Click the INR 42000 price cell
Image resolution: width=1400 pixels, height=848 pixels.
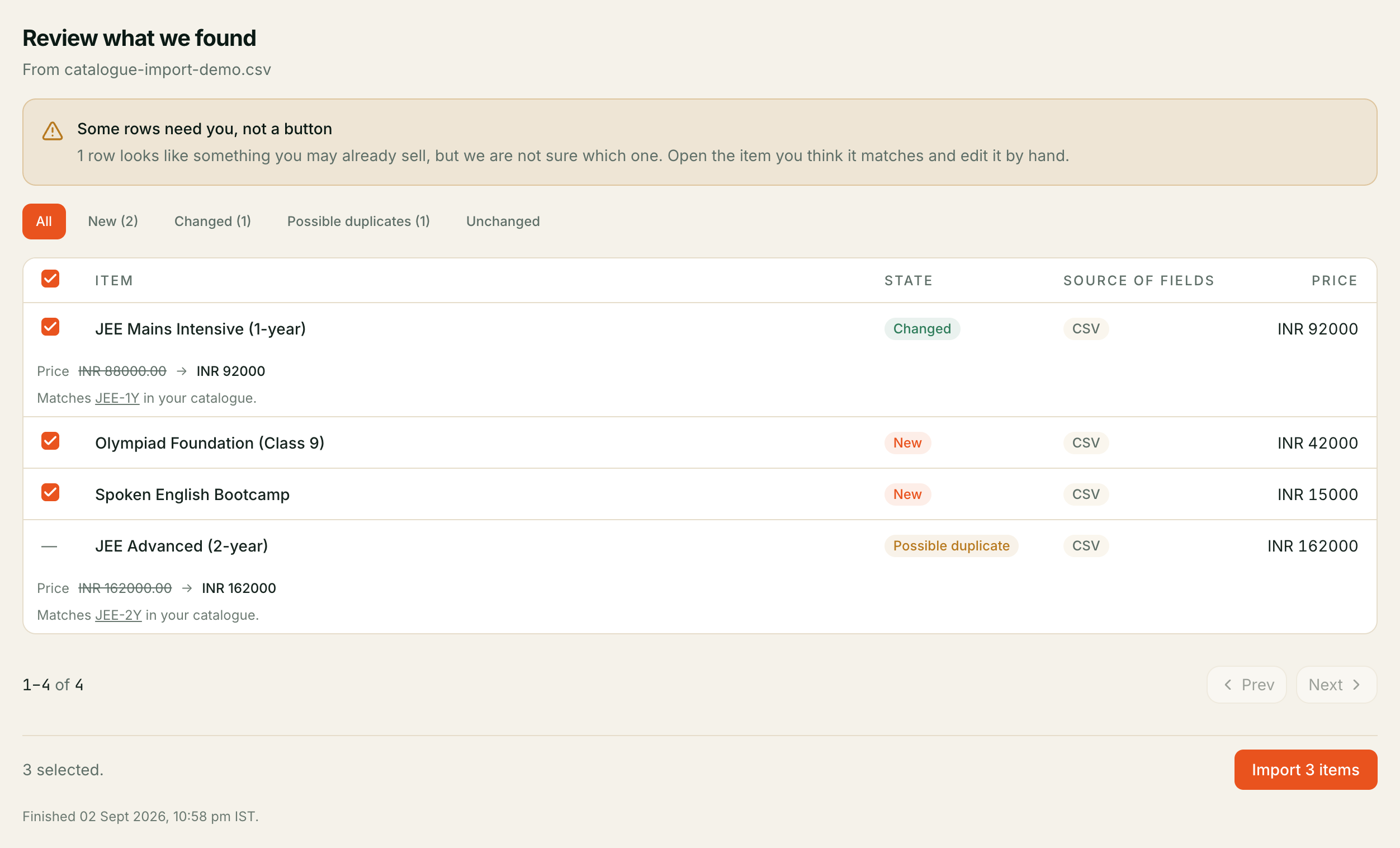(1318, 443)
